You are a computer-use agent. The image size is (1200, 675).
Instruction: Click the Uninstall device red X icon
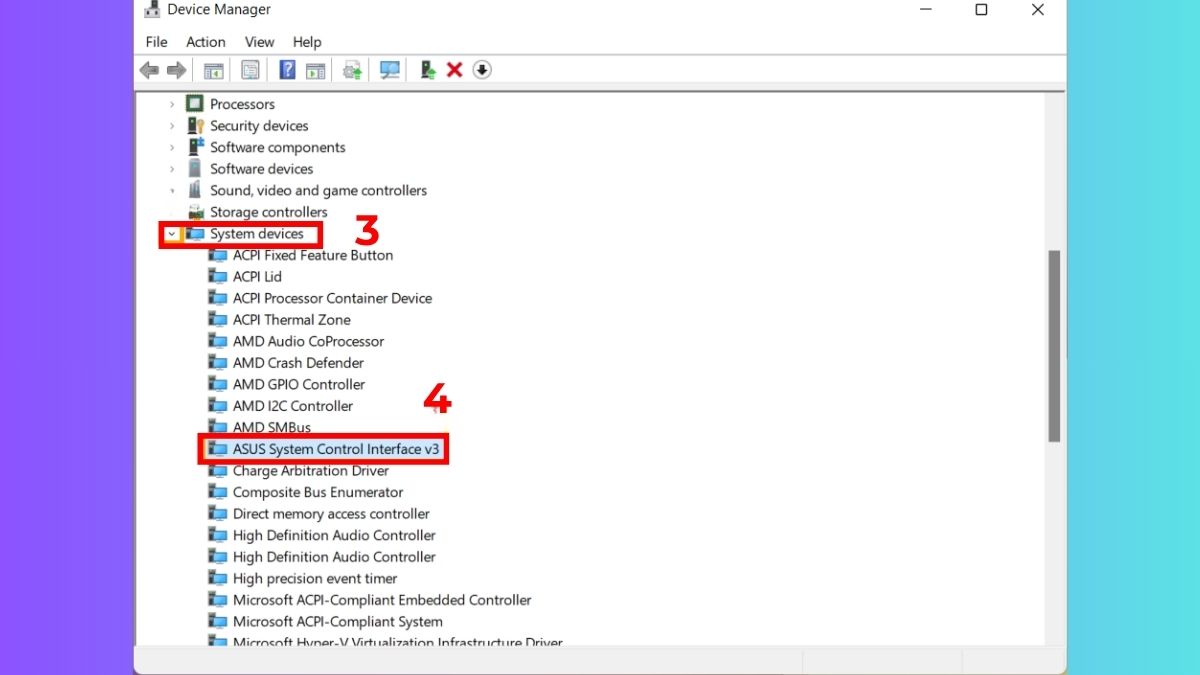click(x=454, y=69)
